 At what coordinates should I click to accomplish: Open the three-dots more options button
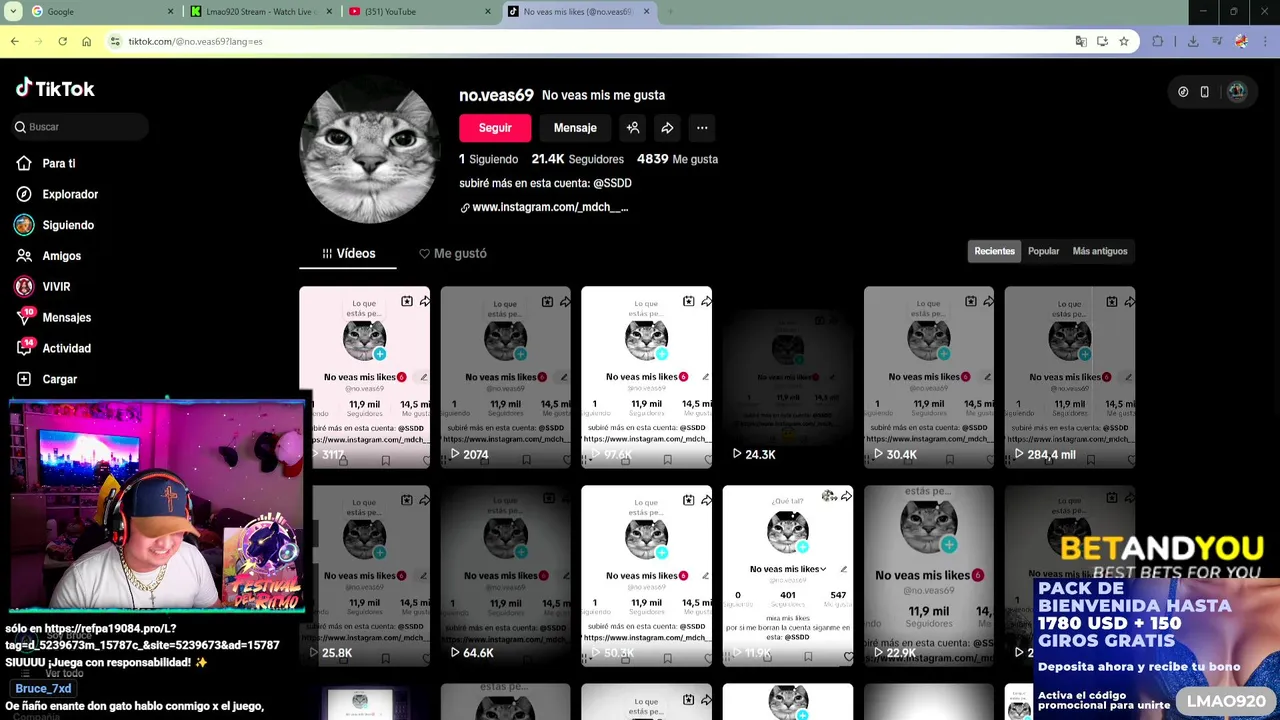pos(702,128)
